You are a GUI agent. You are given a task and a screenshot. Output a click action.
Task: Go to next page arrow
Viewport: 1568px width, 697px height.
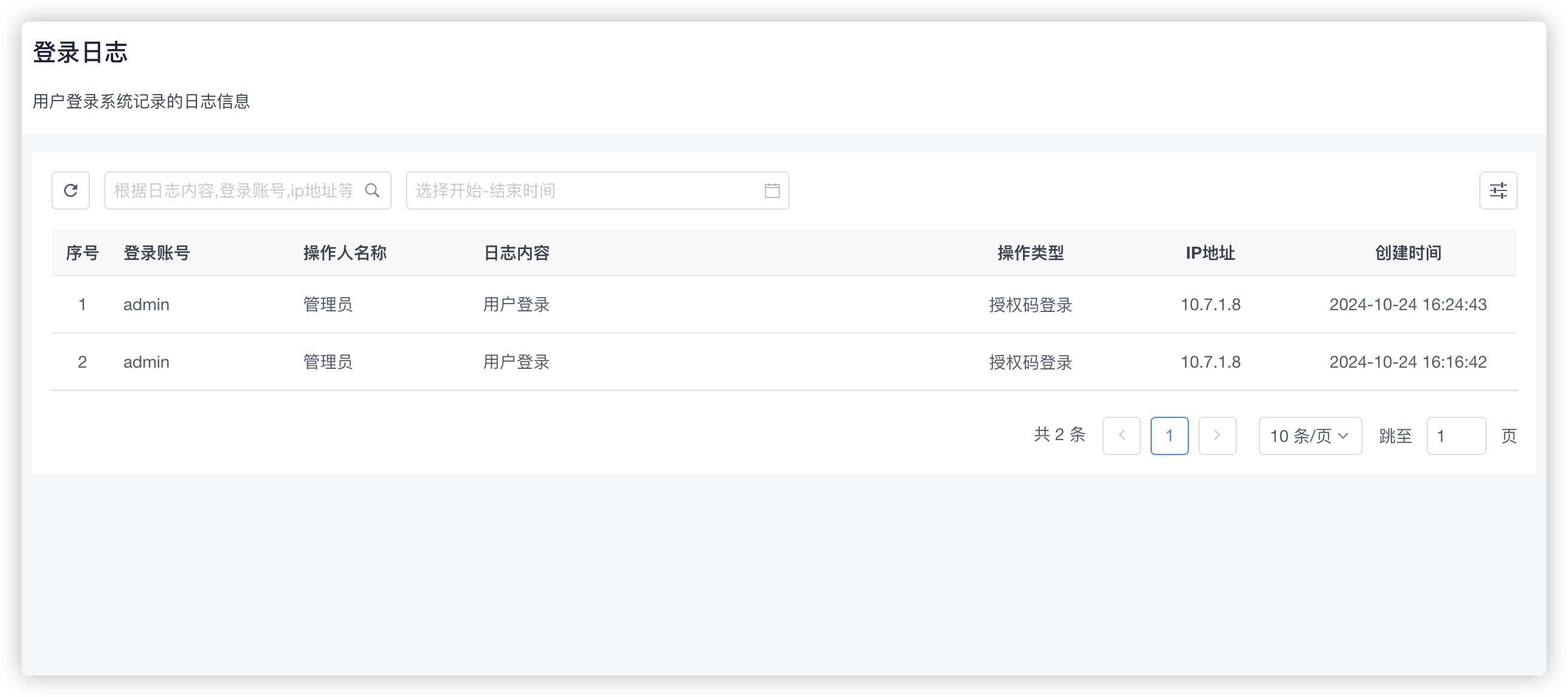(x=1217, y=436)
